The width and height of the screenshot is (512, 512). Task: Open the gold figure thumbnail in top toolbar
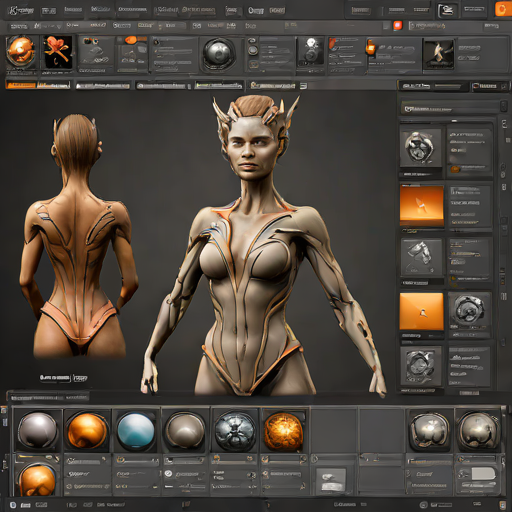pyautogui.click(x=439, y=54)
